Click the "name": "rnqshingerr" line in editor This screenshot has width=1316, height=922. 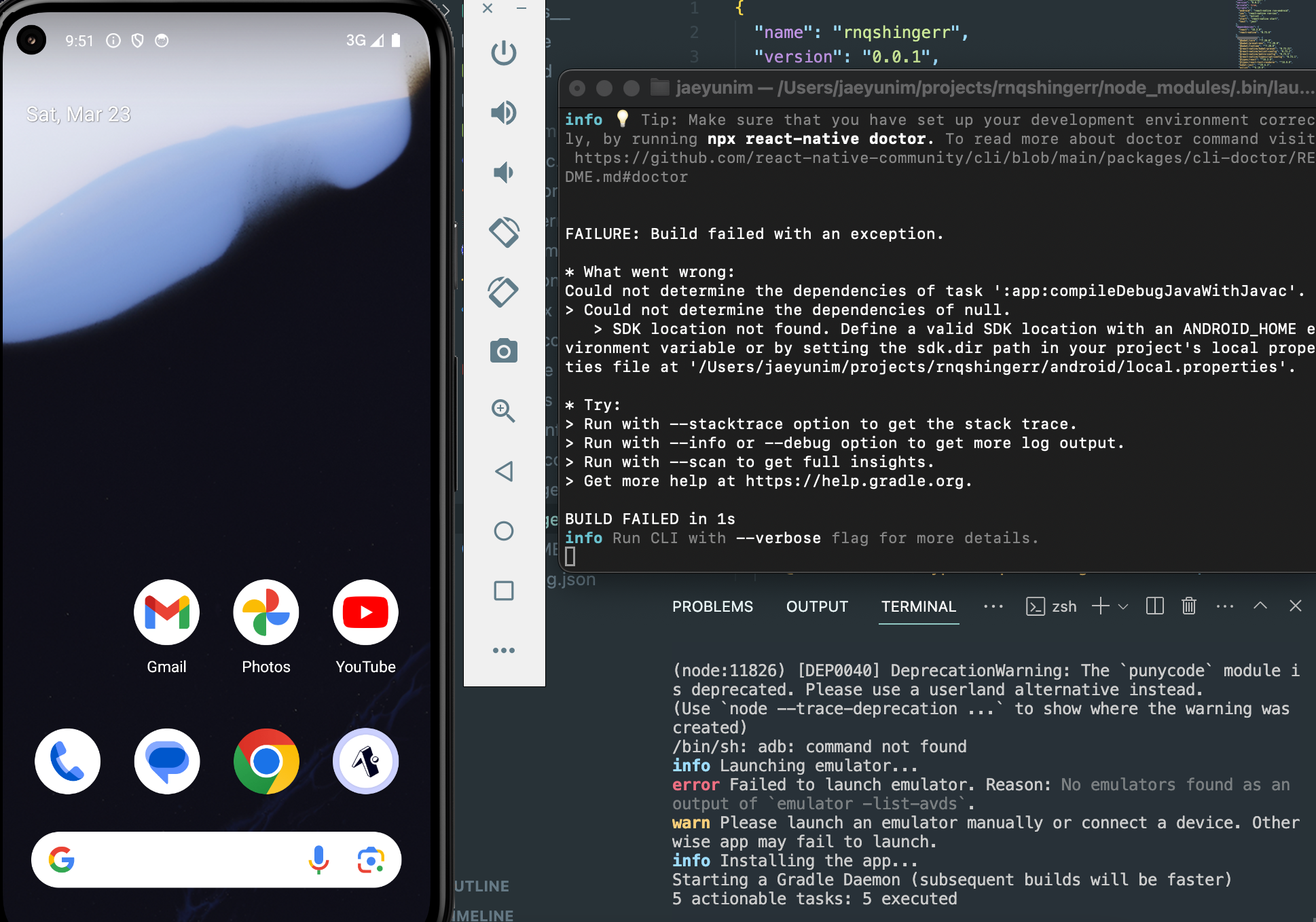(x=861, y=33)
